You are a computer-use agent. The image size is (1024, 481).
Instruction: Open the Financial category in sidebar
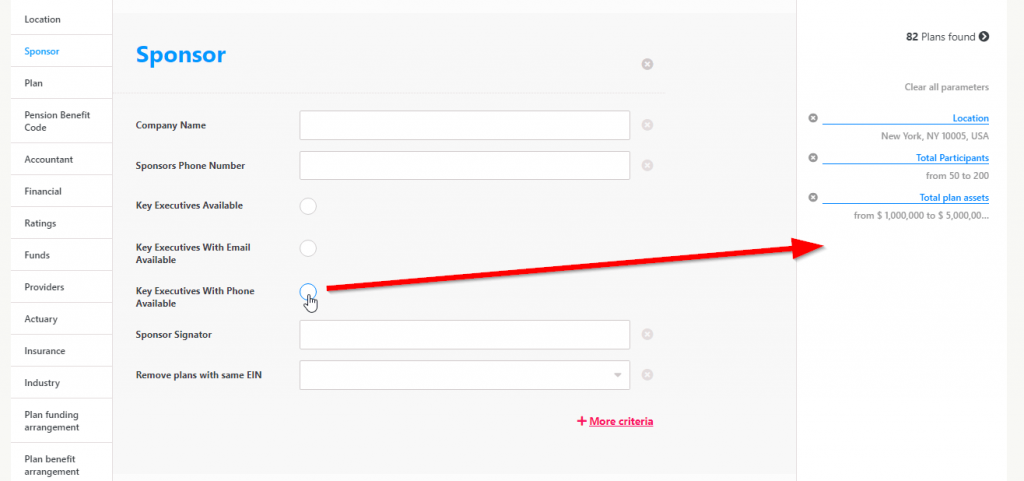(43, 191)
